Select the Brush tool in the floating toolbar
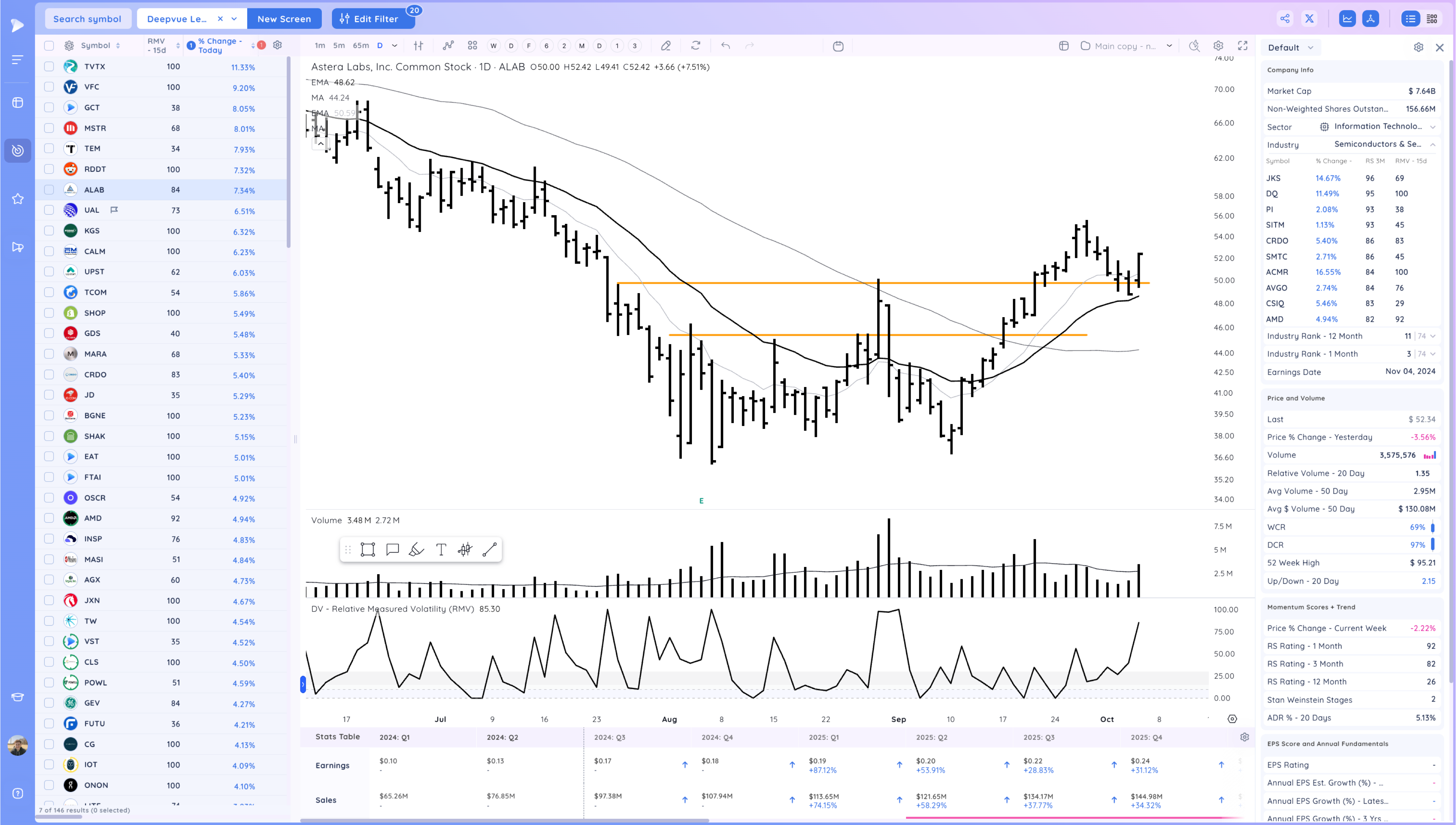The height and width of the screenshot is (825, 1456). (x=416, y=549)
